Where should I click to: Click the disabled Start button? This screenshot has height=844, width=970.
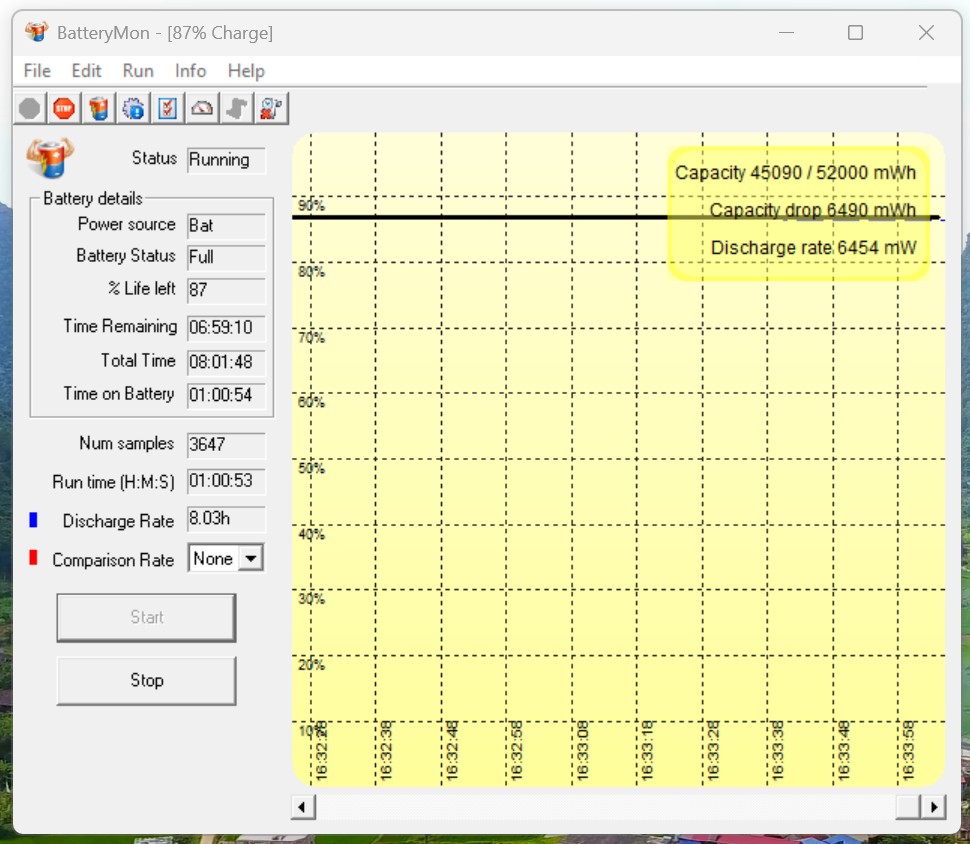pos(146,617)
